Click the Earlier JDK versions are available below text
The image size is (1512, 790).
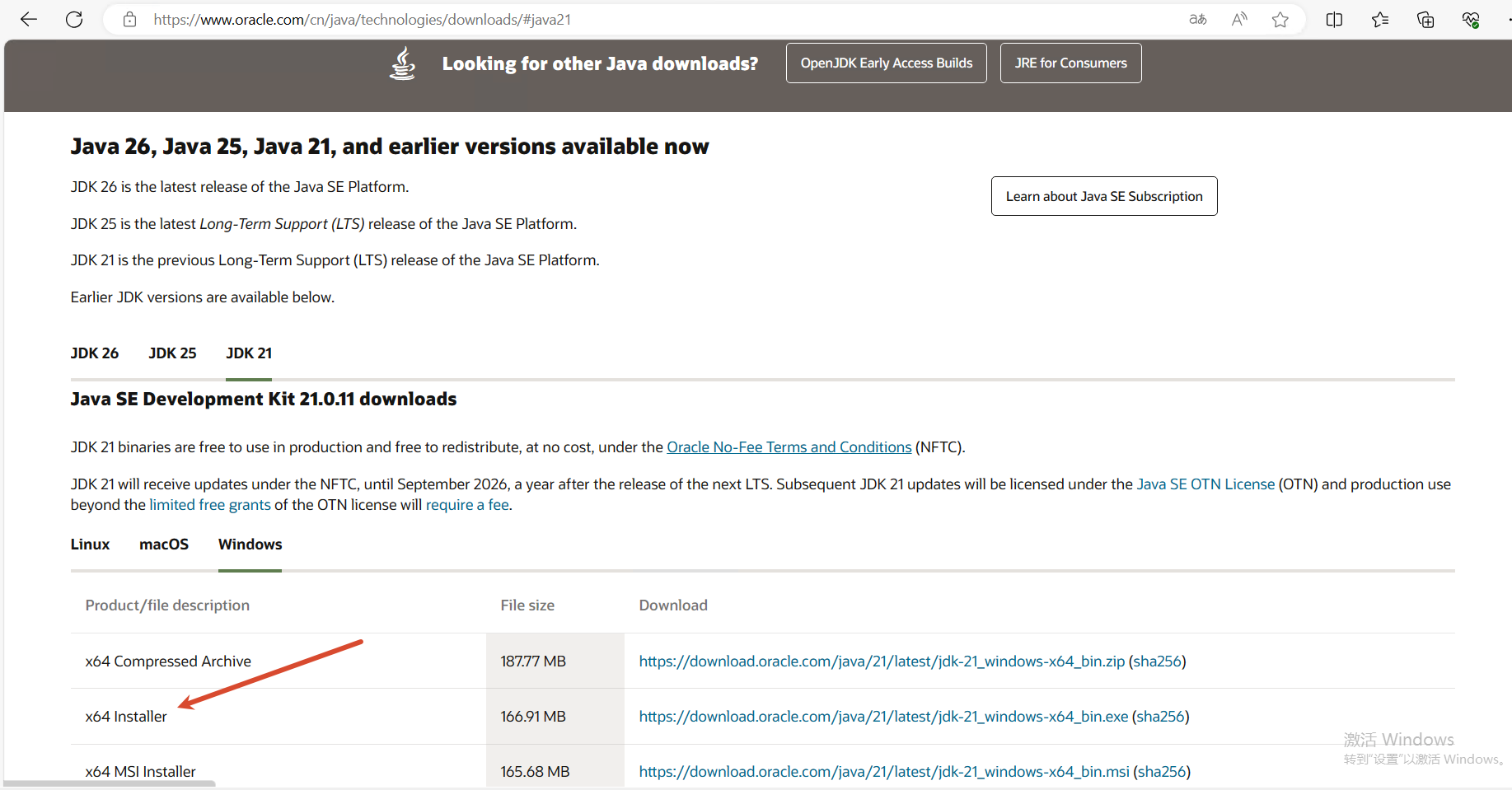click(203, 297)
